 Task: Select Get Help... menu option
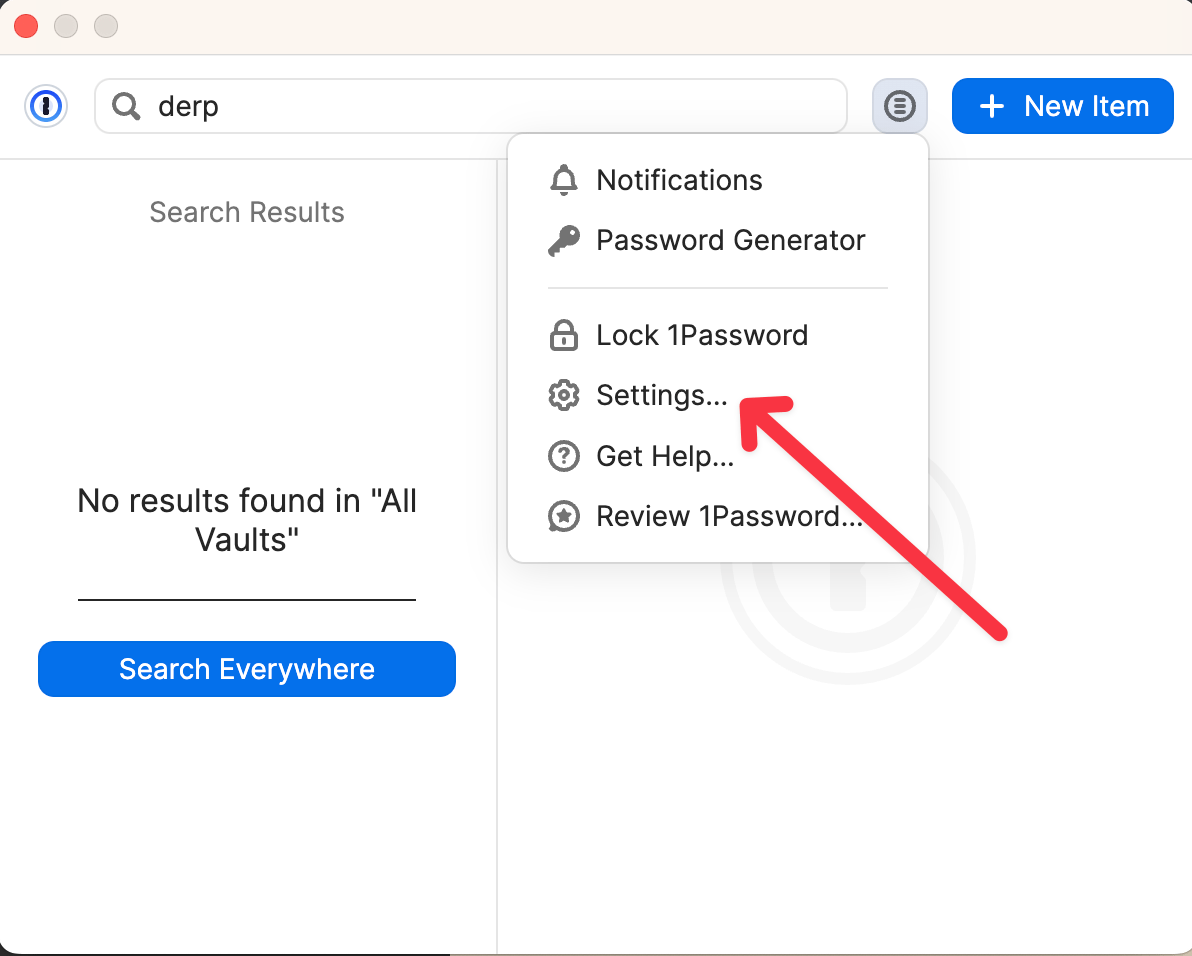click(665, 456)
